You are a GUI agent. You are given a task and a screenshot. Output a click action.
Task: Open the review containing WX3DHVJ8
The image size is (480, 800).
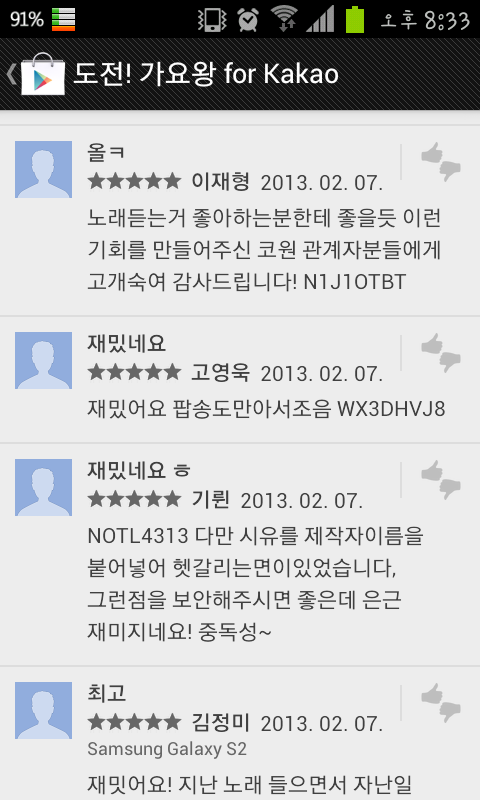click(240, 380)
